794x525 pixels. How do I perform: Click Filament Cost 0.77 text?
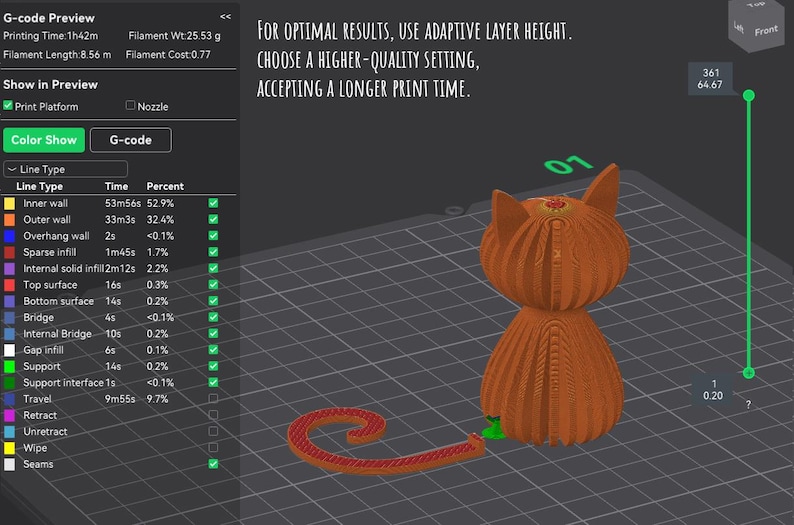pyautogui.click(x=168, y=55)
